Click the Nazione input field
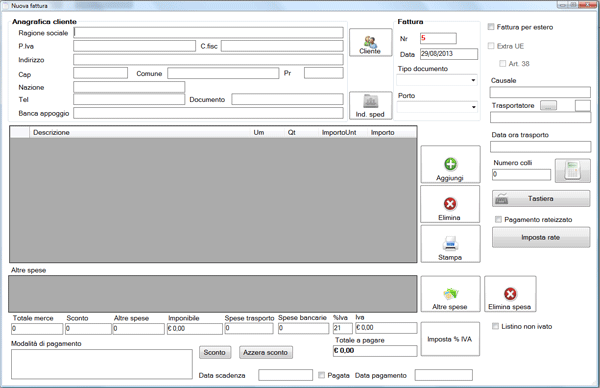This screenshot has height=388, width=600. pyautogui.click(x=129, y=87)
